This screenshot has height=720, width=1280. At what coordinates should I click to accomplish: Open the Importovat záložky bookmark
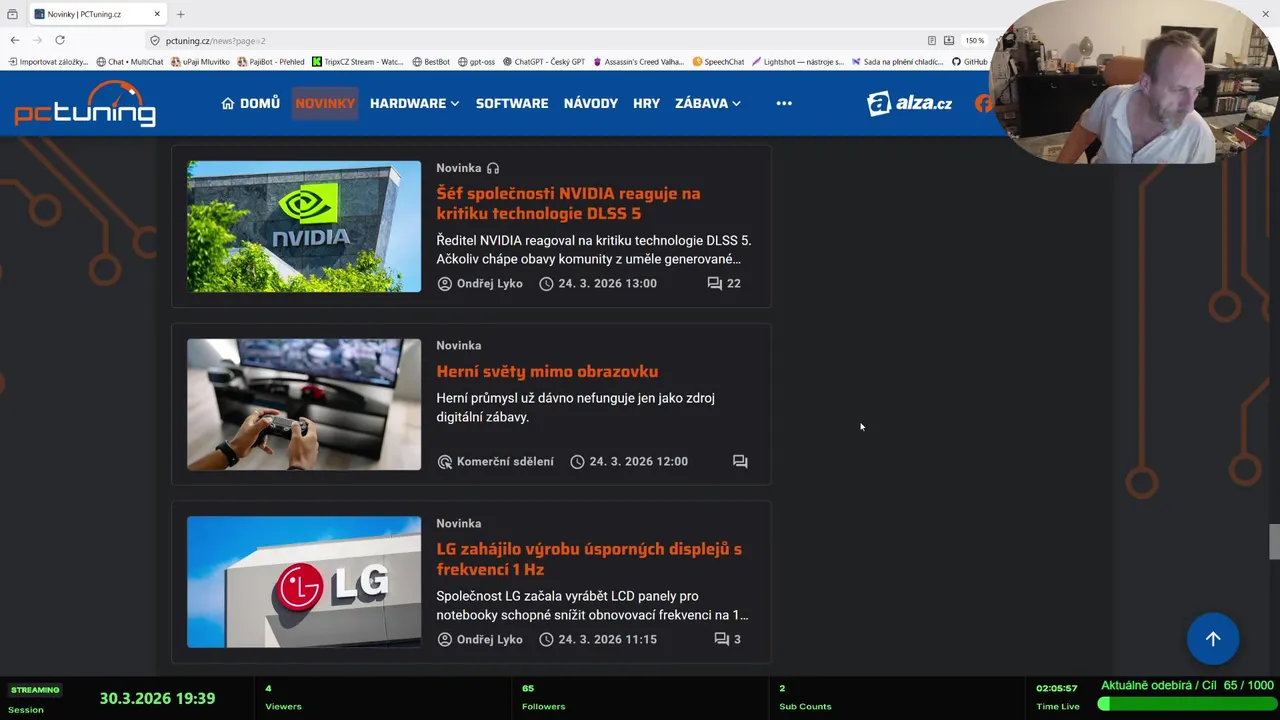(48, 61)
